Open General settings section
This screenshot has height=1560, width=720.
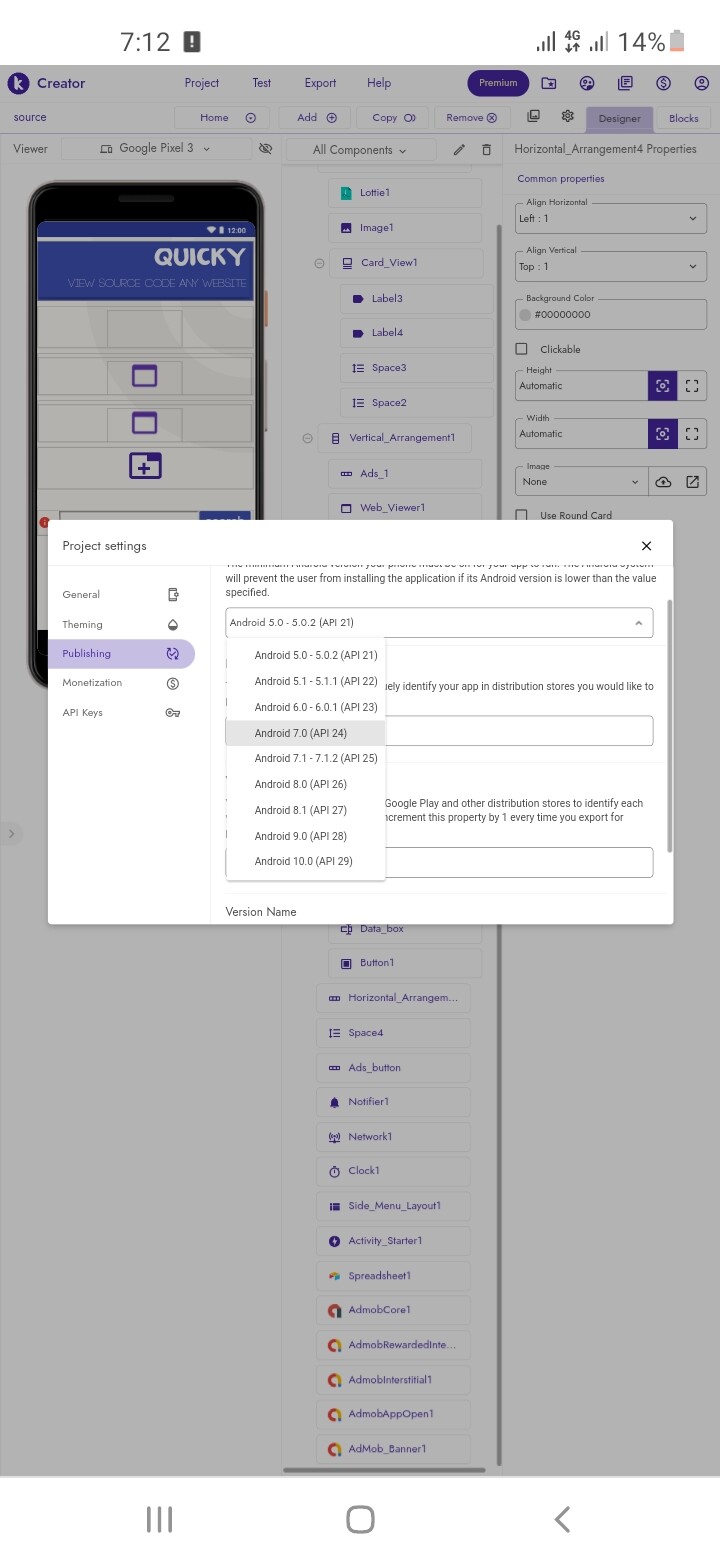121,595
